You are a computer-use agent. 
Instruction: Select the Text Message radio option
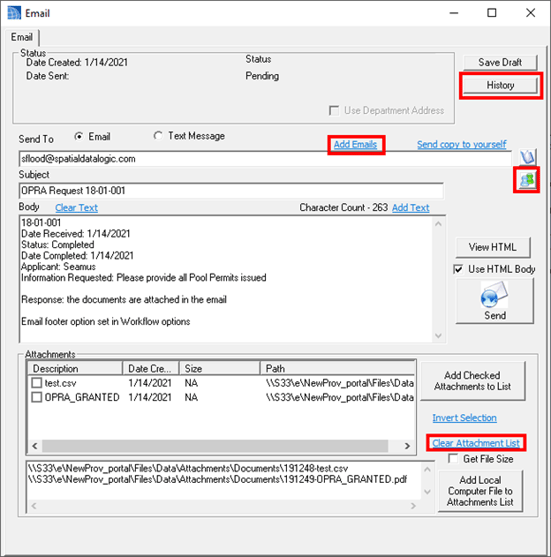(158, 136)
